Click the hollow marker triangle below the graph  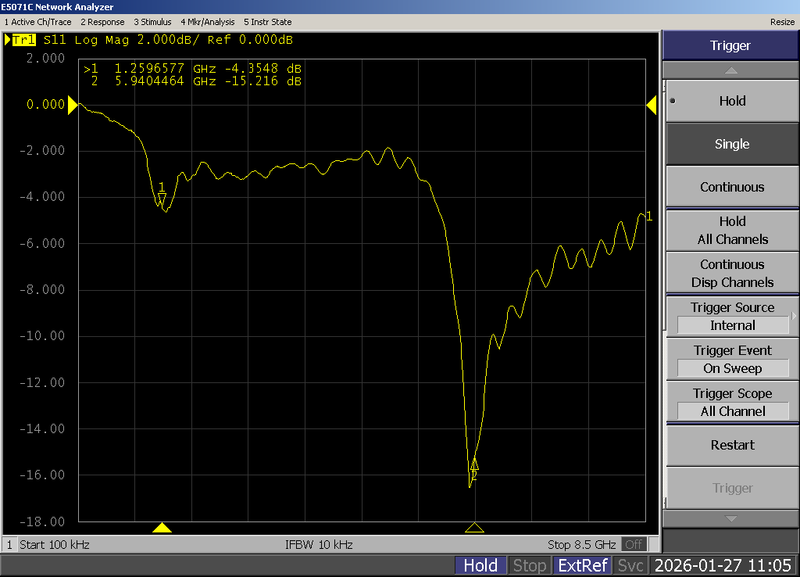click(474, 522)
